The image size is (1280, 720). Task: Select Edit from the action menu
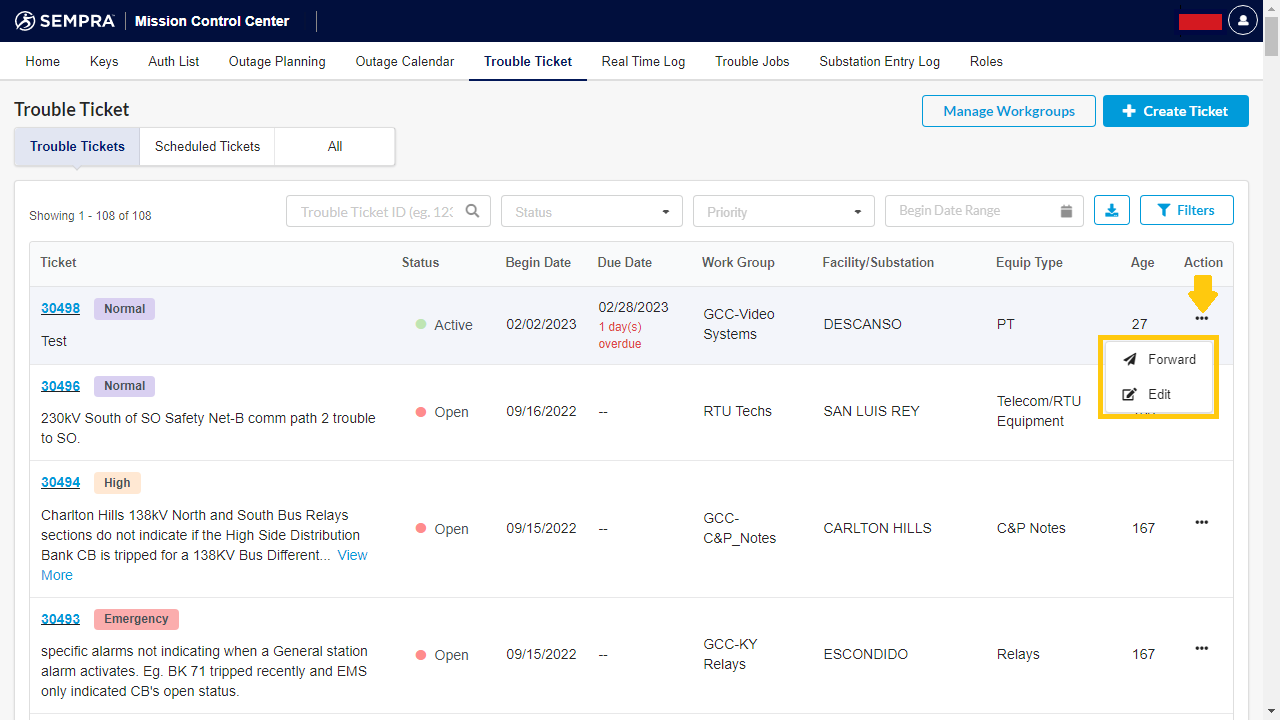coord(1148,395)
